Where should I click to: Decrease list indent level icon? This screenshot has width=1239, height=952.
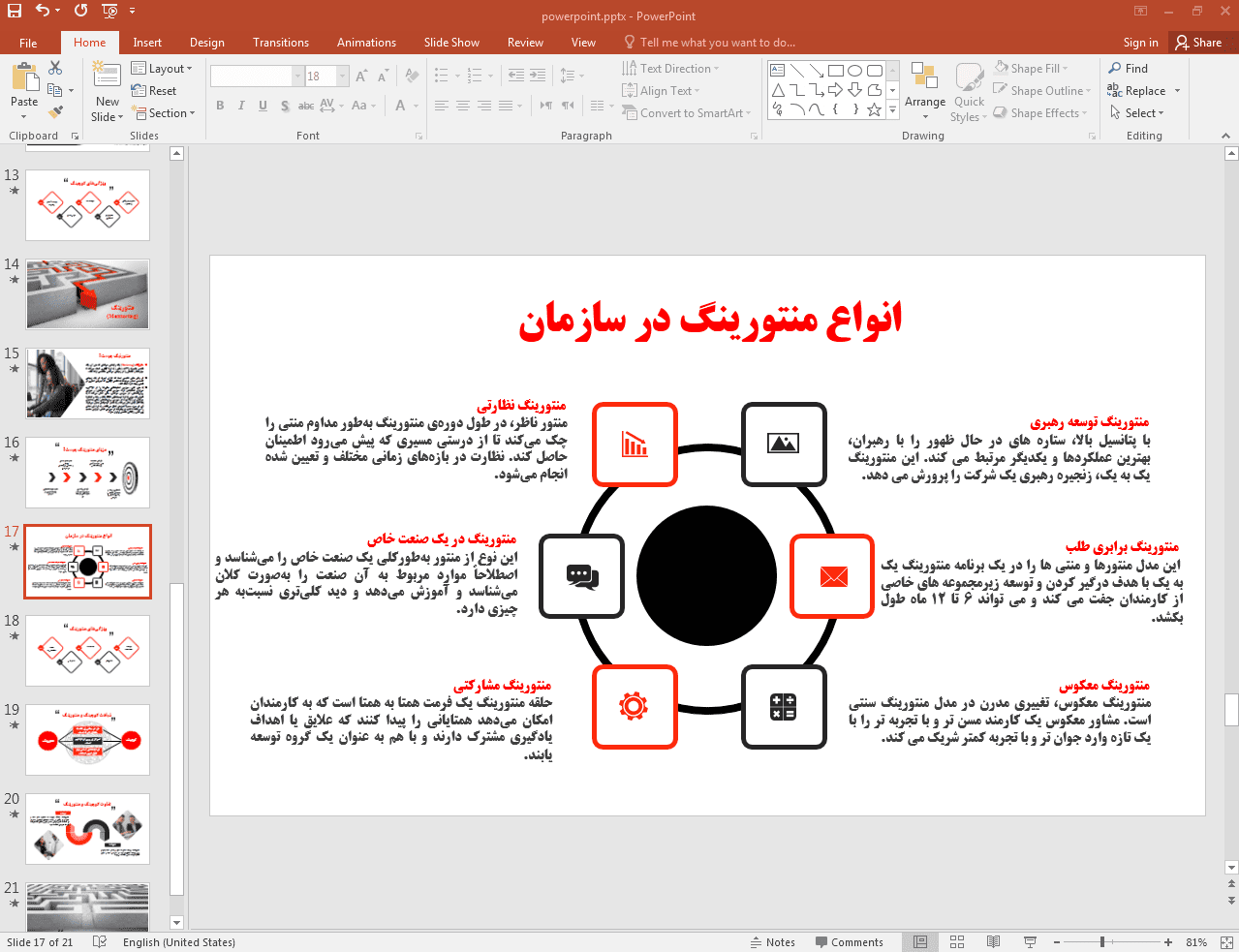516,76
